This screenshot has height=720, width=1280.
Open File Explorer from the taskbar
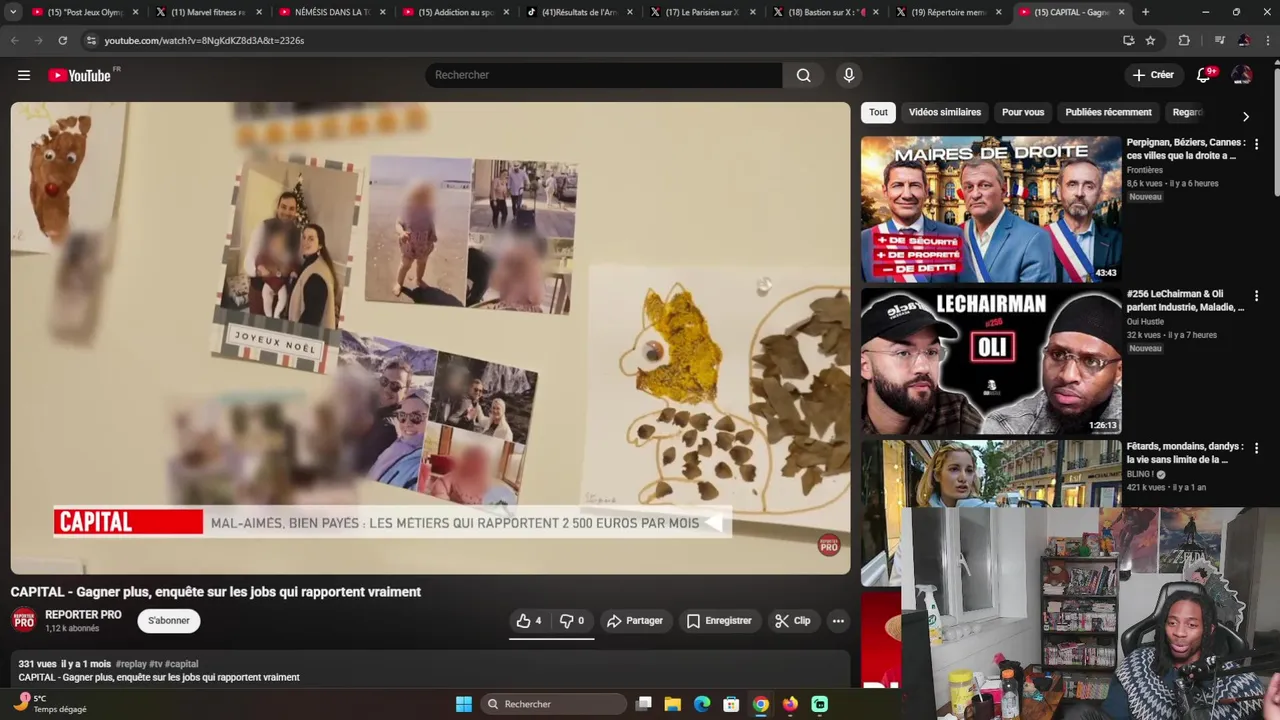[673, 704]
